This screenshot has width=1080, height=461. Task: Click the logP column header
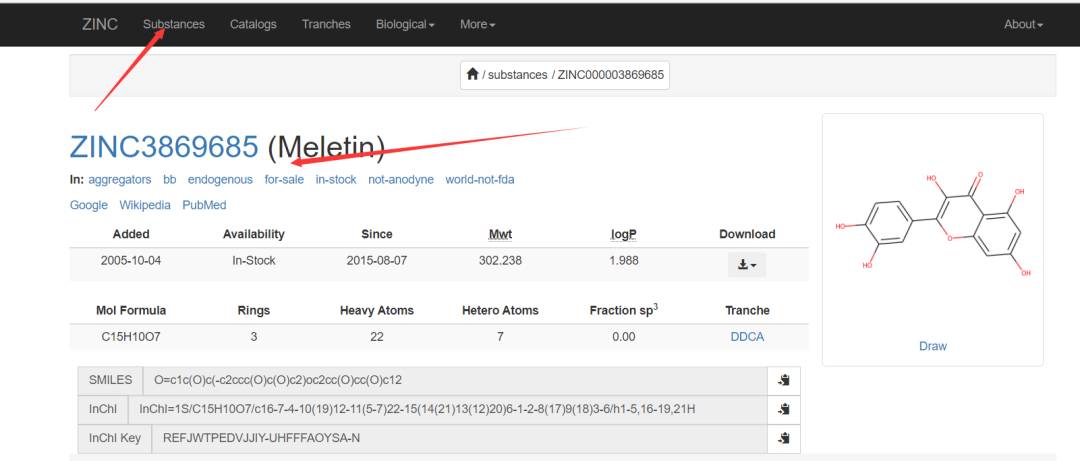pos(624,234)
